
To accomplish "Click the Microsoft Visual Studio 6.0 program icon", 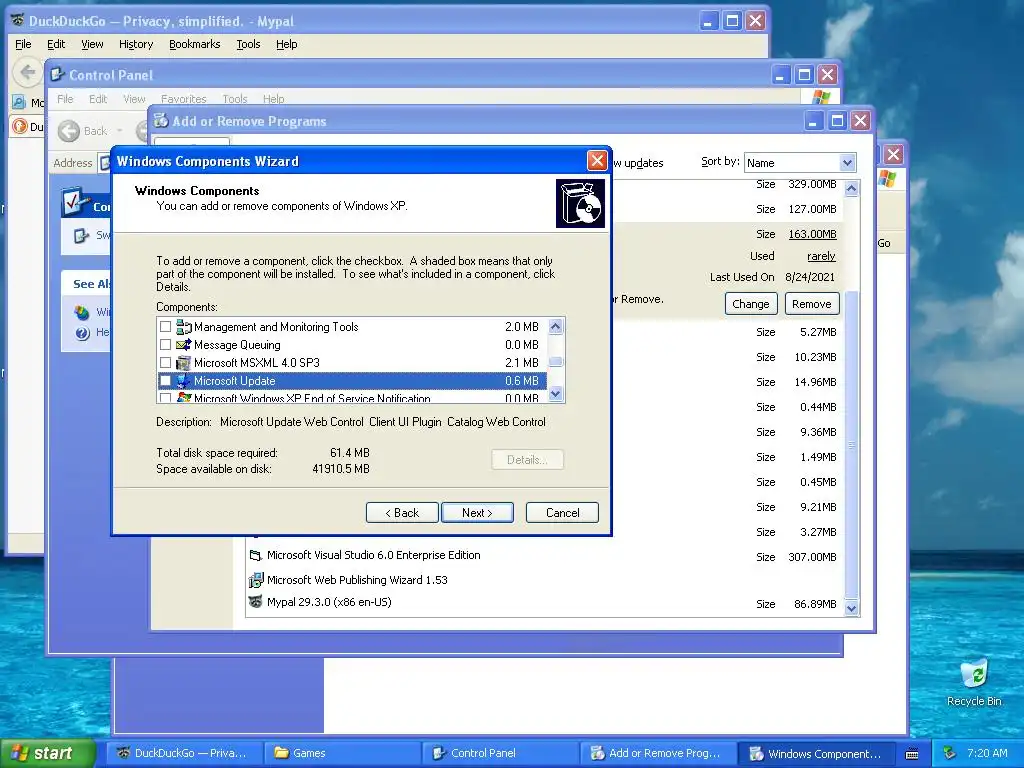I will pos(255,556).
